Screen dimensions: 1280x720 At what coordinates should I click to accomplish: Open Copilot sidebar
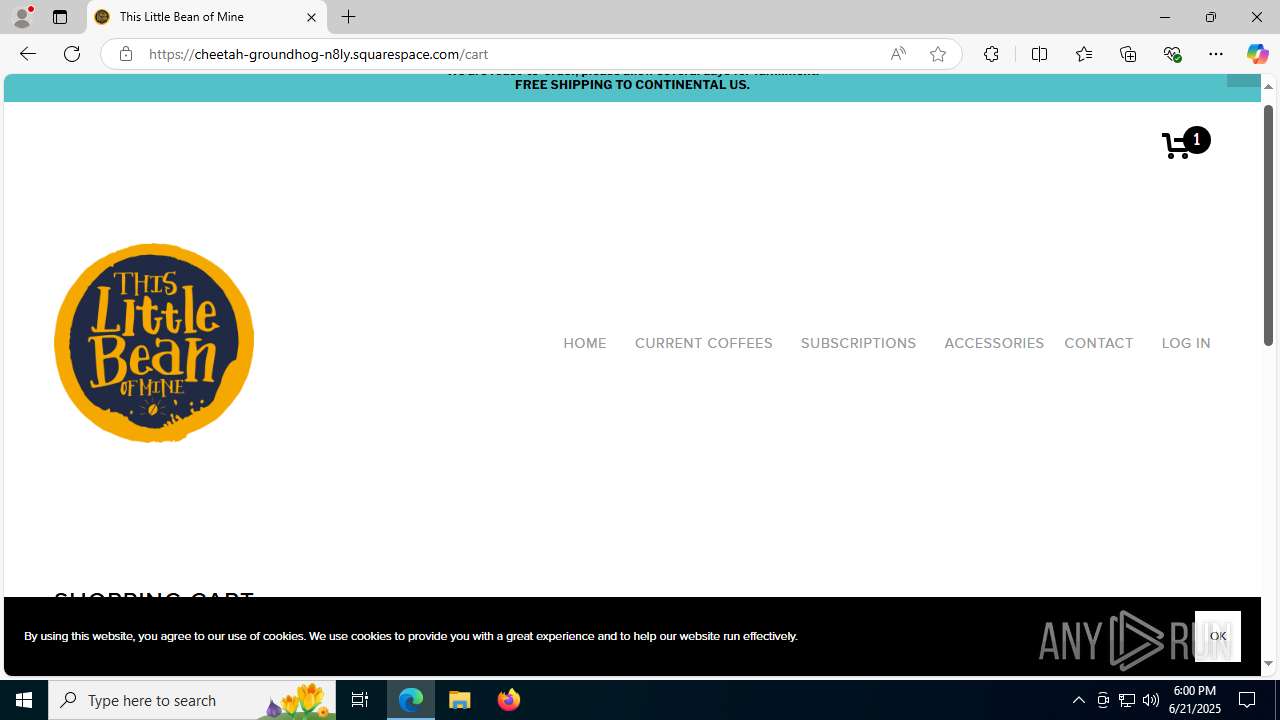pyautogui.click(x=1257, y=54)
